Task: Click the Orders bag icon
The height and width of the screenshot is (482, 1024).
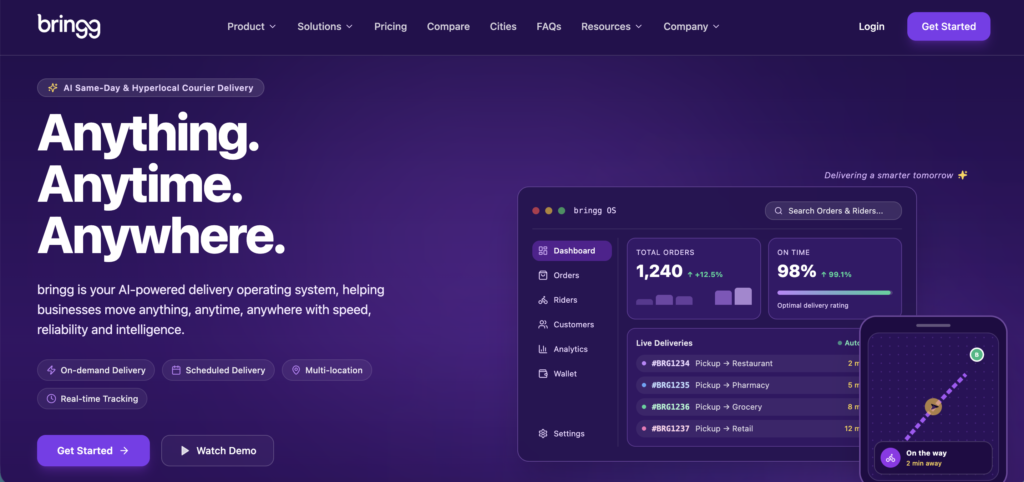Action: (x=543, y=276)
